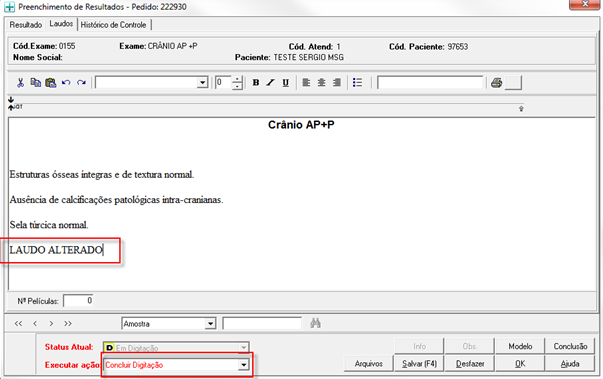The height and width of the screenshot is (379, 603).
Task: Toggle italic formatting
Action: pyautogui.click(x=270, y=83)
